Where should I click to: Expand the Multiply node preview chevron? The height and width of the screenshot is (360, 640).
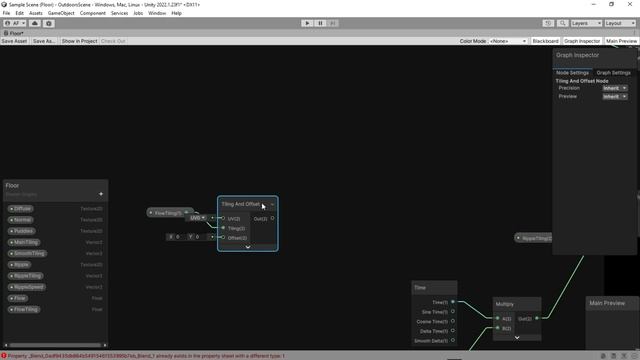tap(517, 338)
